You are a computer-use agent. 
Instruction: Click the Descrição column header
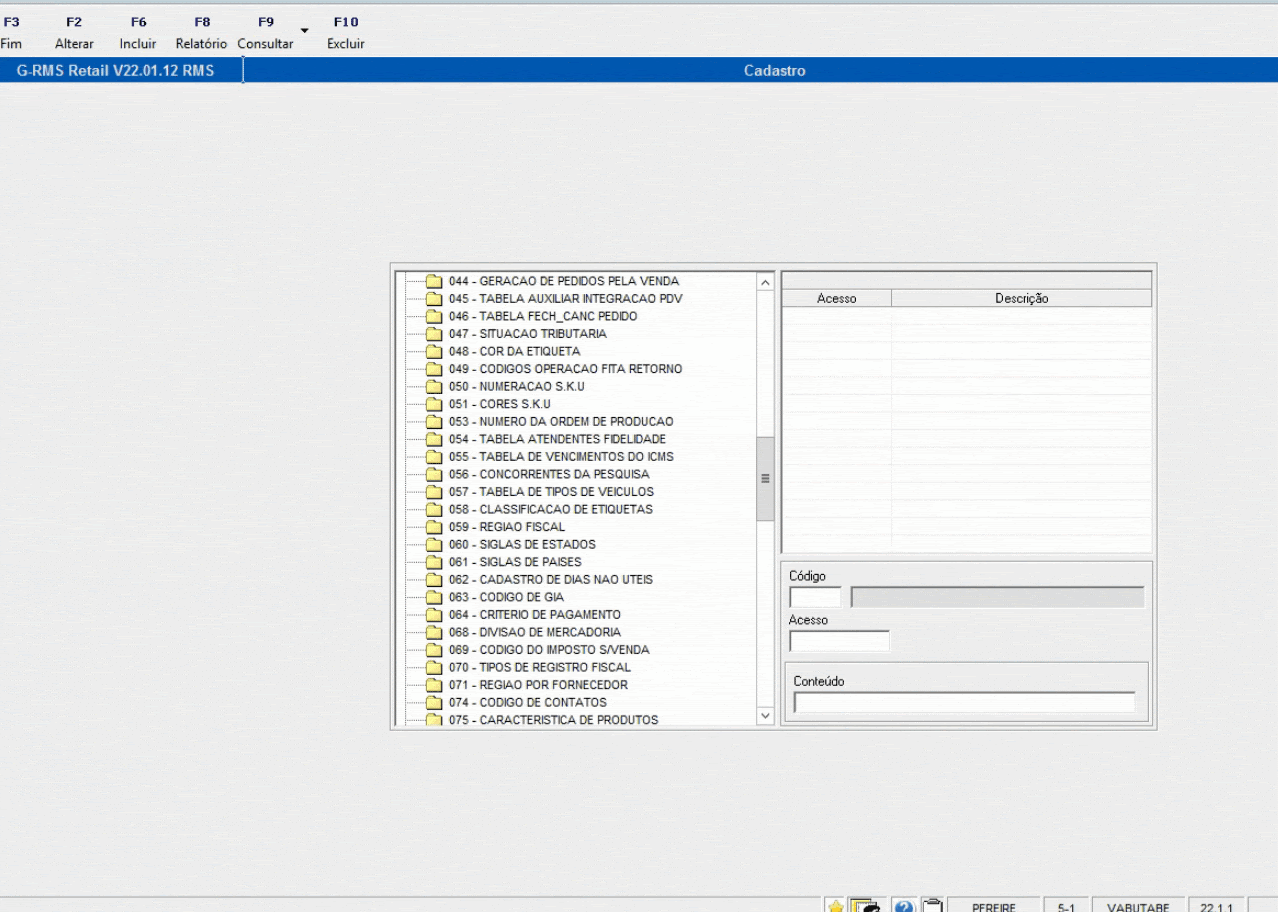(x=1021, y=298)
